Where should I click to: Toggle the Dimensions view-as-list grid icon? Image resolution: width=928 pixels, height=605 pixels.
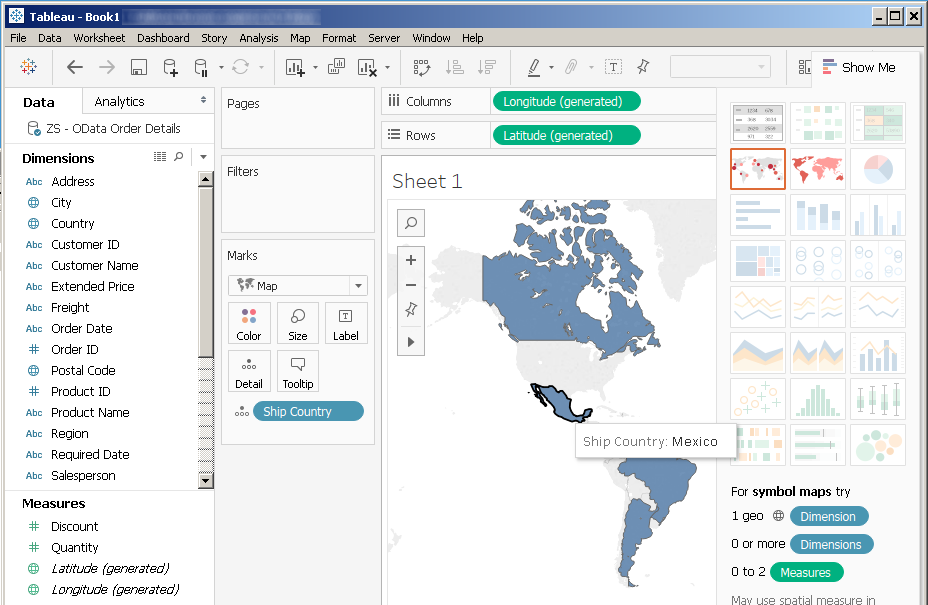160,157
